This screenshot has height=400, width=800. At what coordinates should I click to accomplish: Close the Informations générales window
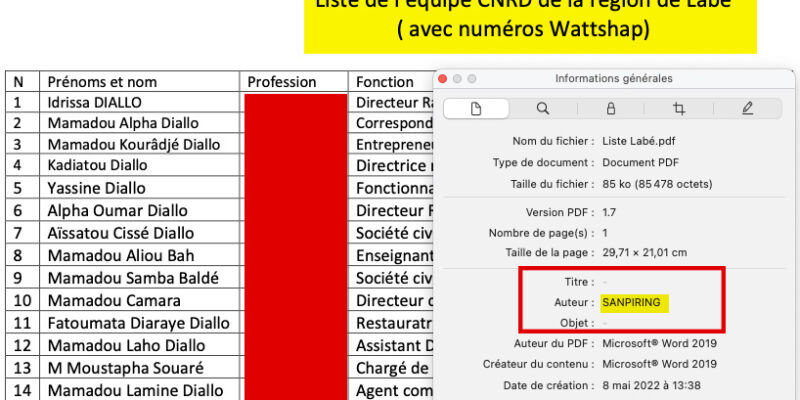click(x=444, y=78)
